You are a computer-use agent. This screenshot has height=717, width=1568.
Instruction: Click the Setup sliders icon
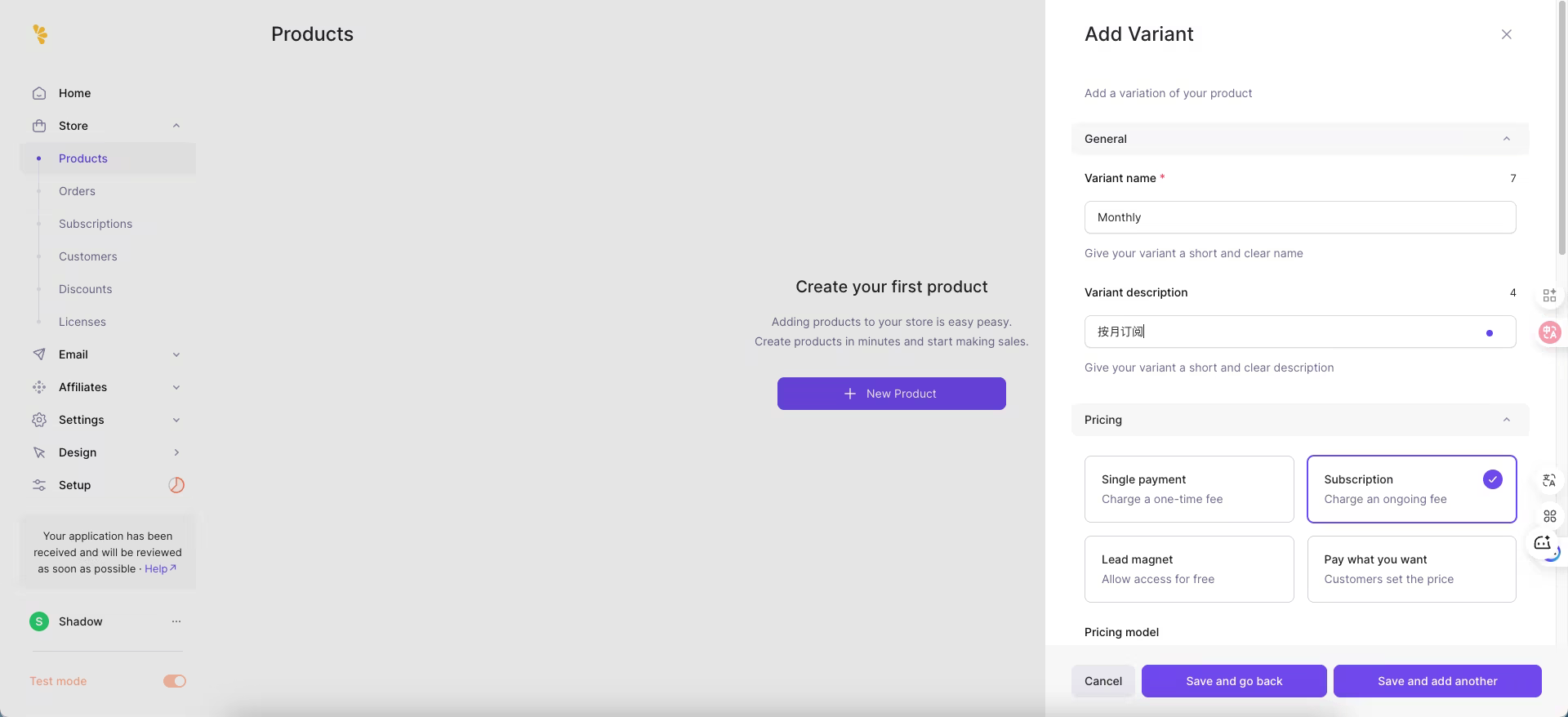(39, 485)
